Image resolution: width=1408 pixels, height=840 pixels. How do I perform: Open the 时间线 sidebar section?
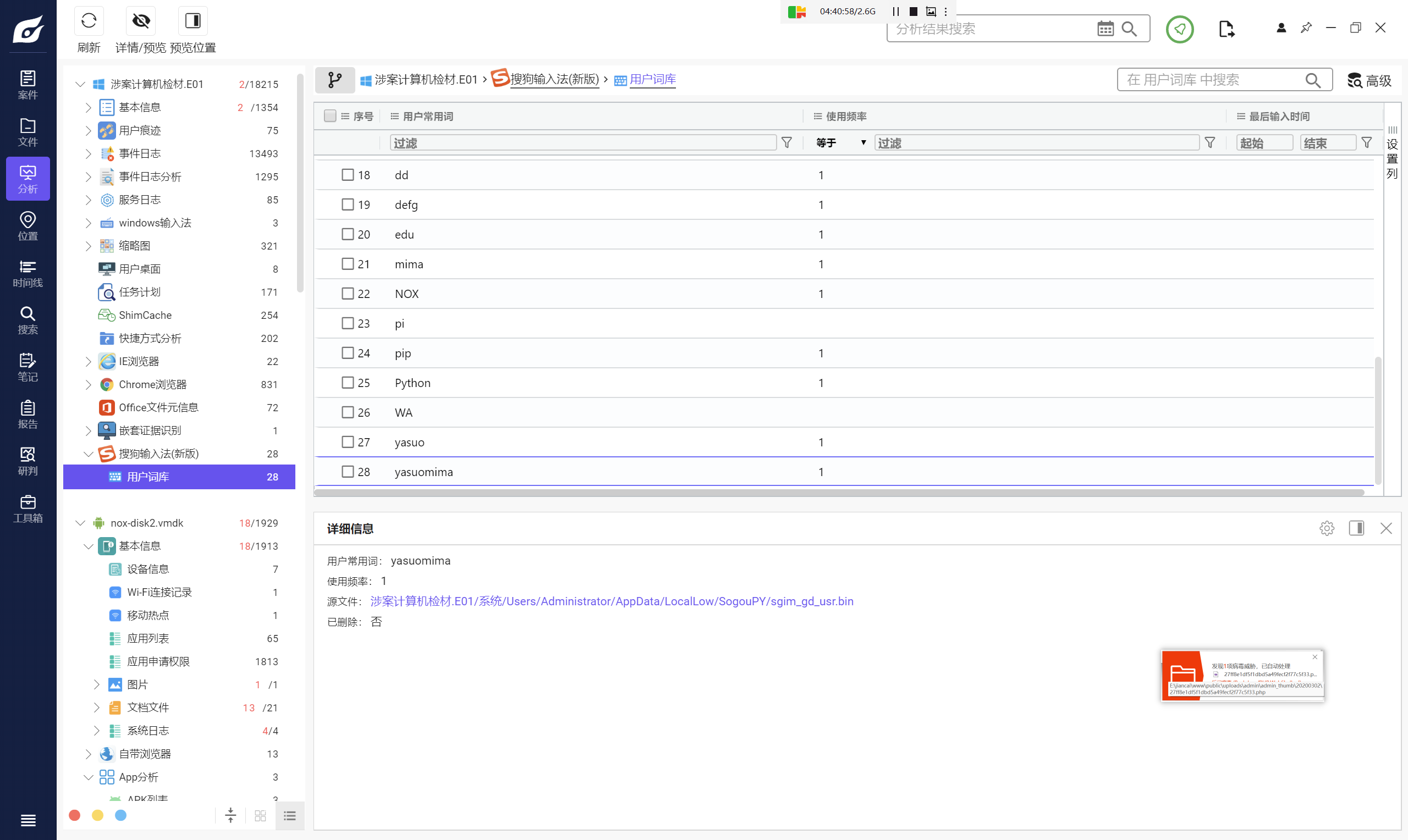click(28, 273)
